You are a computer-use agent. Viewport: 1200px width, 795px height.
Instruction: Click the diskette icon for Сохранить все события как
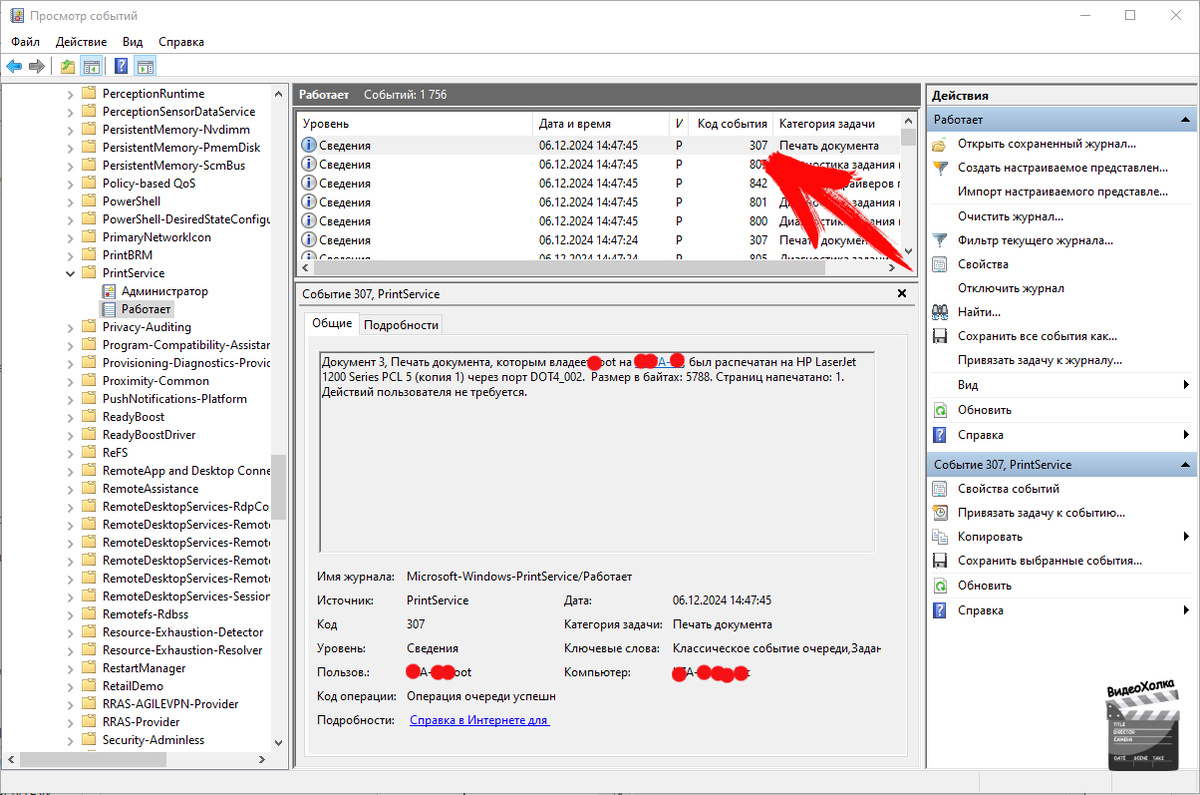coord(939,336)
